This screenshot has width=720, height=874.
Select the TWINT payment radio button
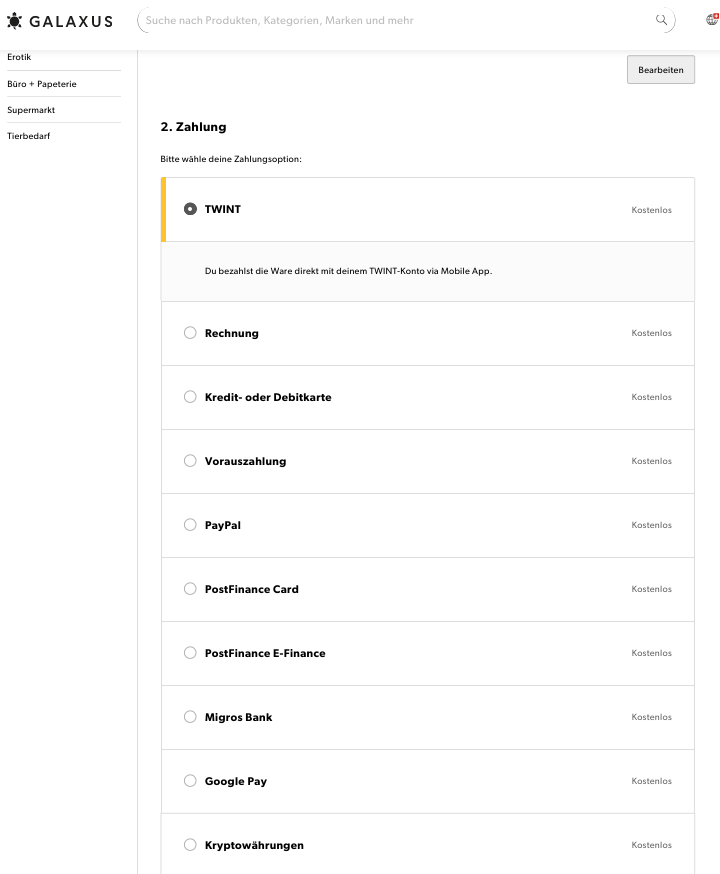click(x=190, y=209)
